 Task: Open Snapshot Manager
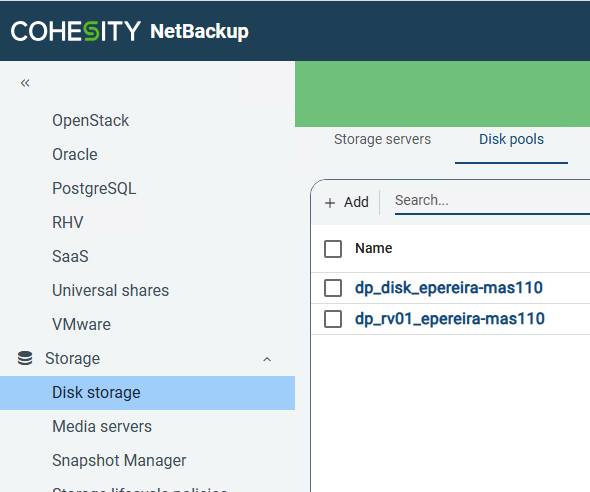point(119,461)
